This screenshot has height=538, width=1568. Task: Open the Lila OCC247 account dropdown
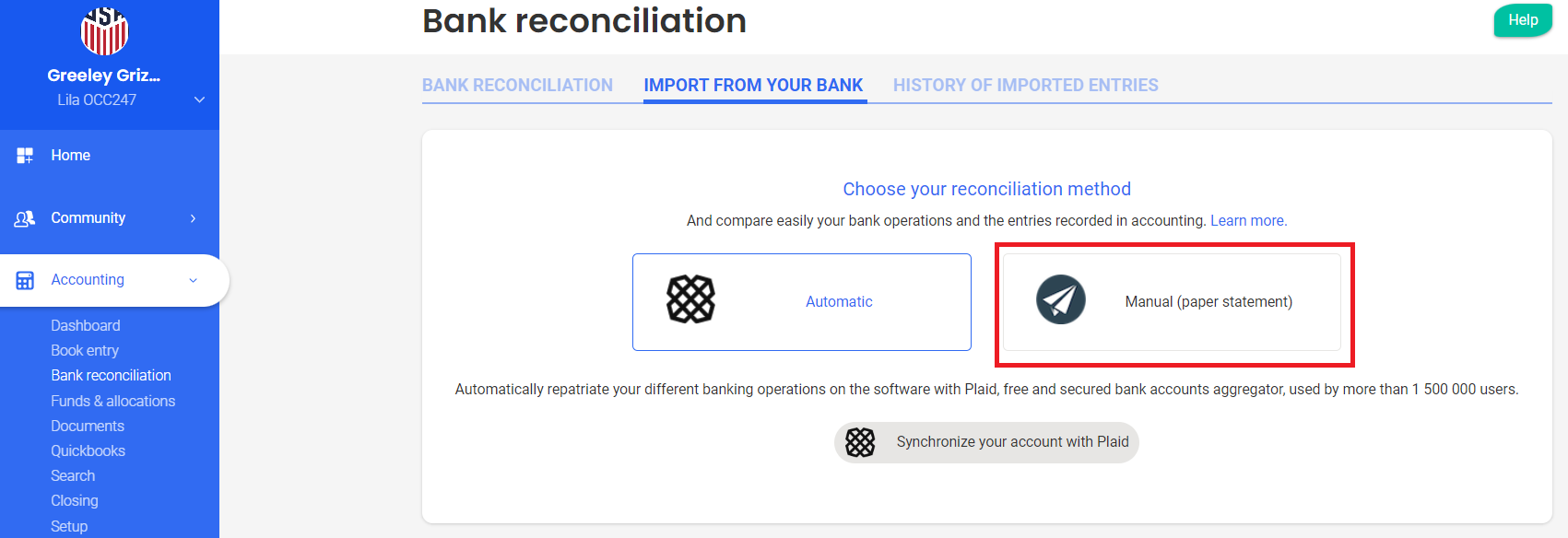pos(199,99)
